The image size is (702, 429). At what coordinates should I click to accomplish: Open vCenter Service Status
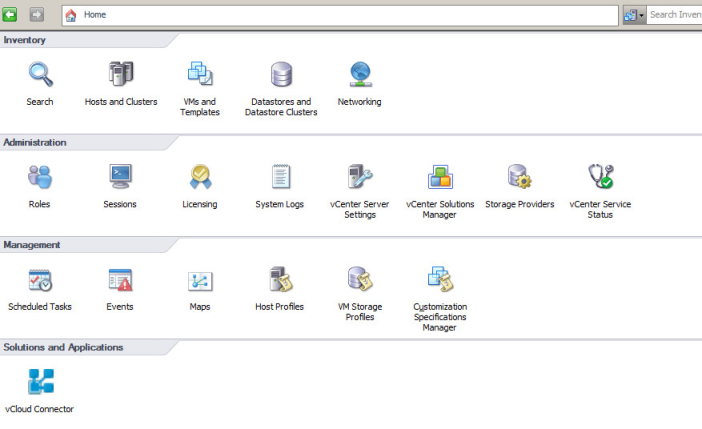pos(600,176)
